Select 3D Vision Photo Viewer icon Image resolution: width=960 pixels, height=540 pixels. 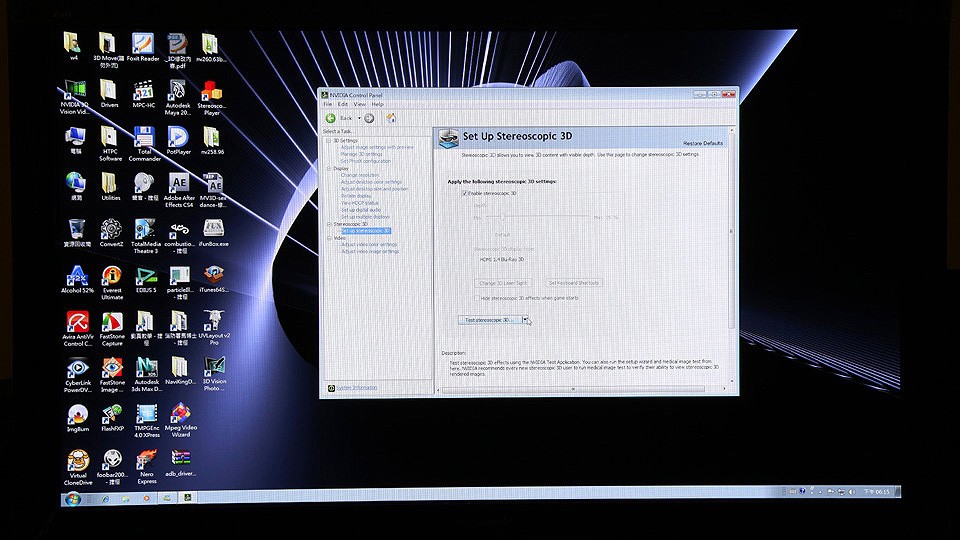coord(214,375)
